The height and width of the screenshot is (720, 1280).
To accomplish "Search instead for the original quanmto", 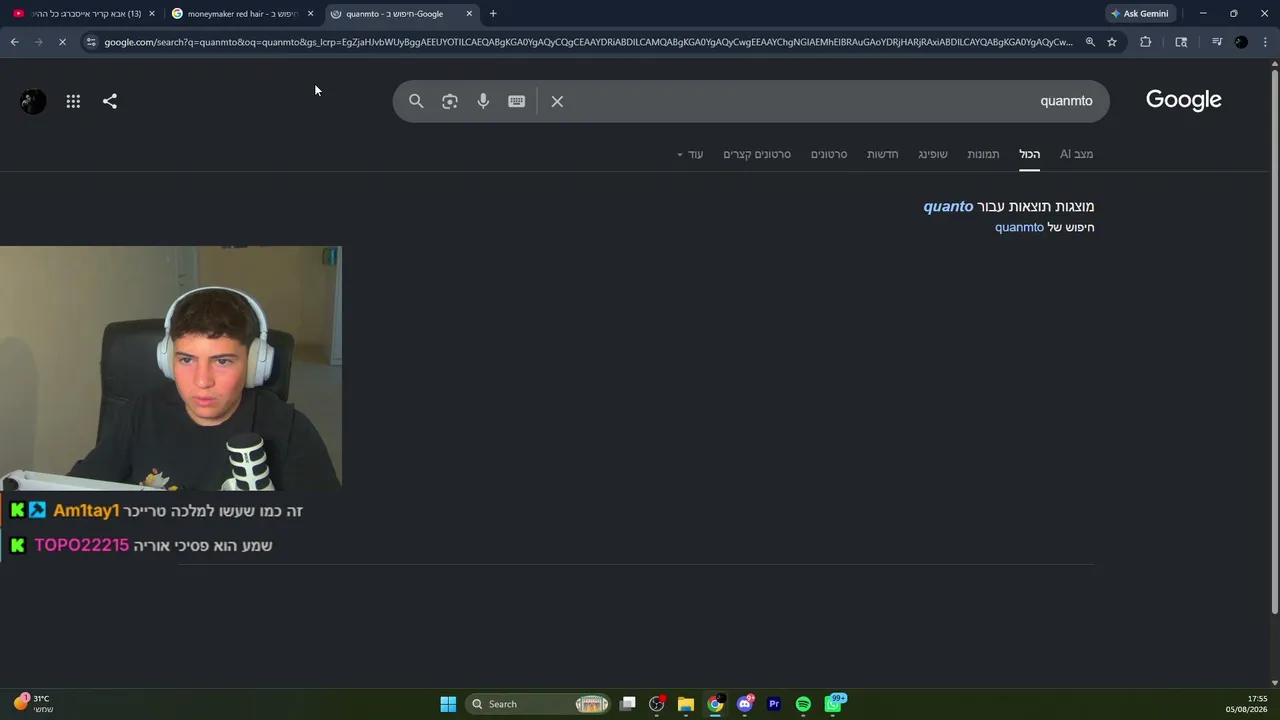I will (1019, 228).
